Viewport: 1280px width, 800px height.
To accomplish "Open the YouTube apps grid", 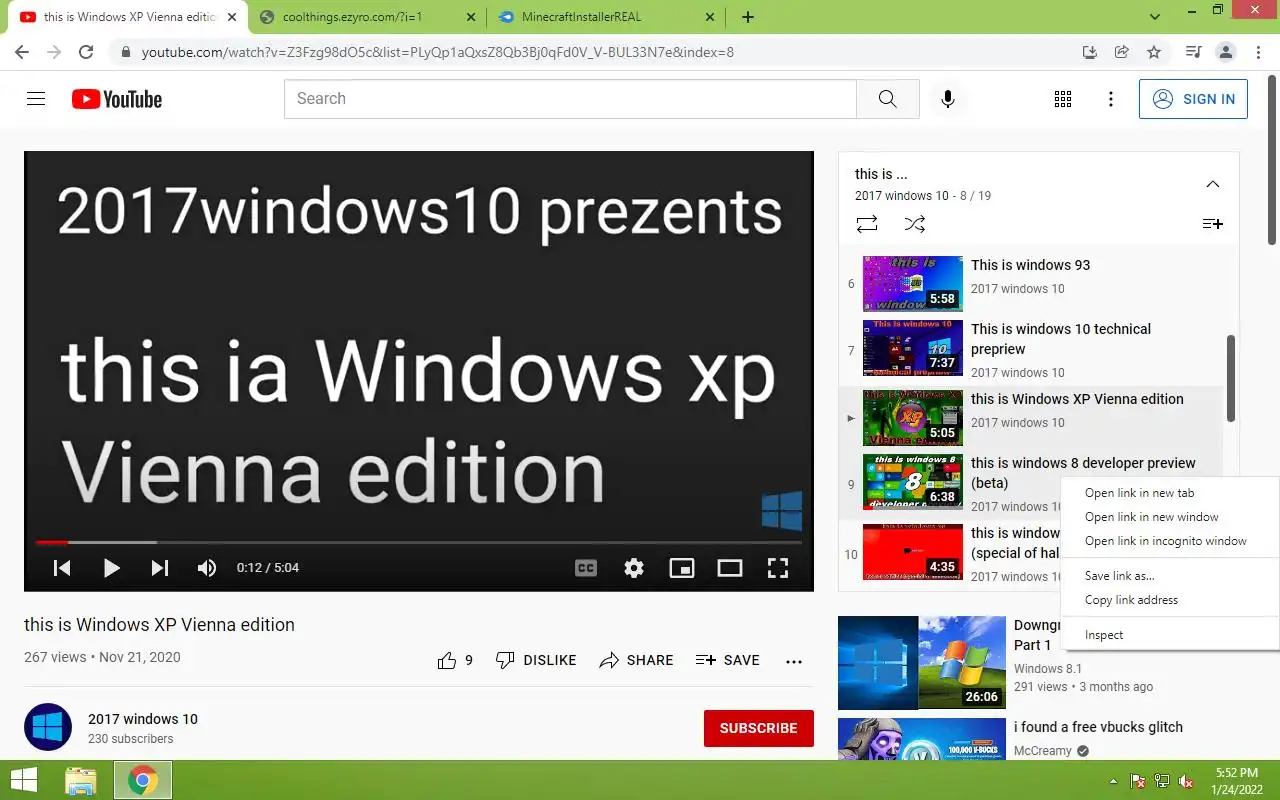I will [x=1063, y=99].
